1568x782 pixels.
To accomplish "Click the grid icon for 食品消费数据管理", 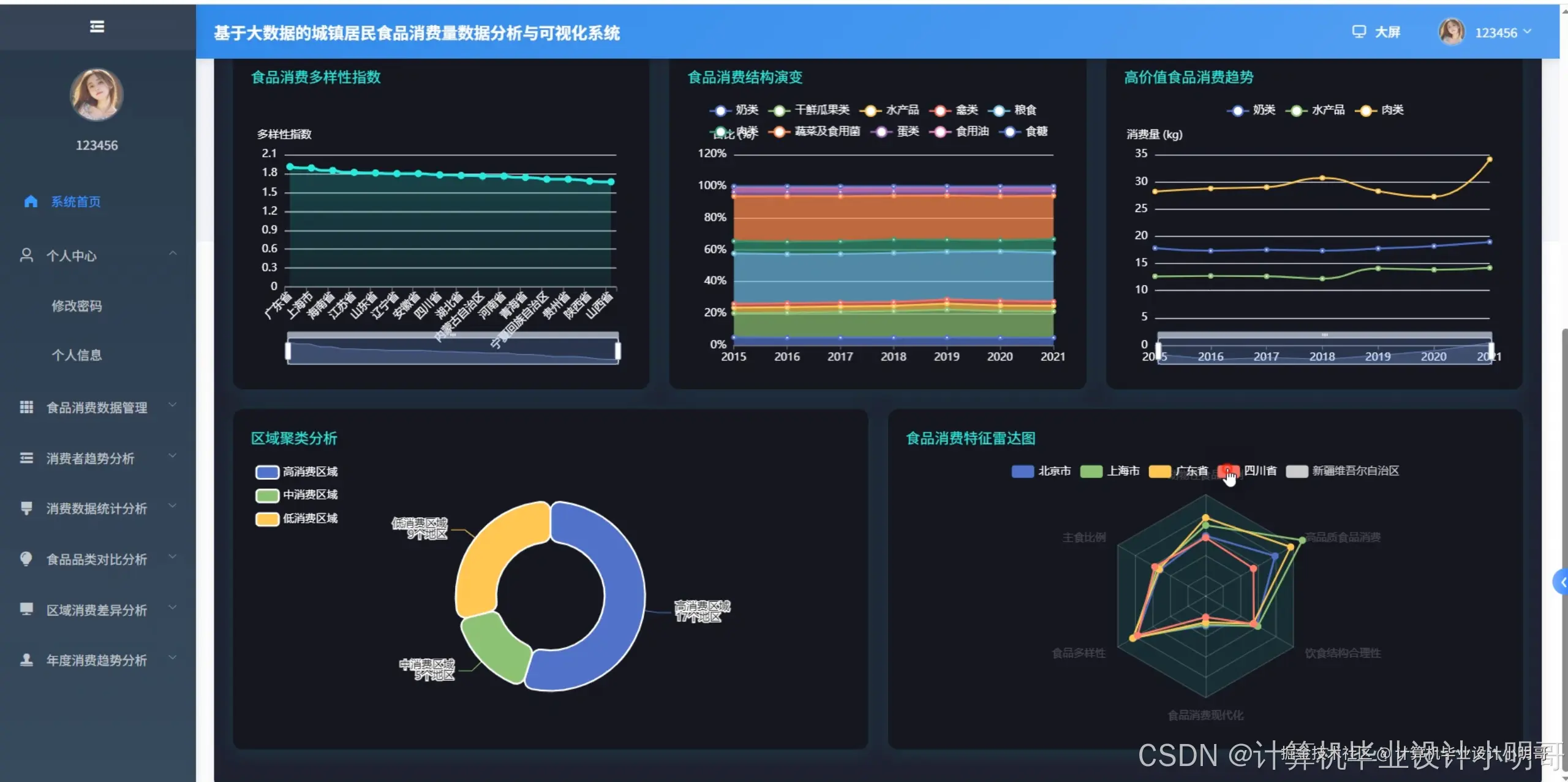I will (x=26, y=408).
